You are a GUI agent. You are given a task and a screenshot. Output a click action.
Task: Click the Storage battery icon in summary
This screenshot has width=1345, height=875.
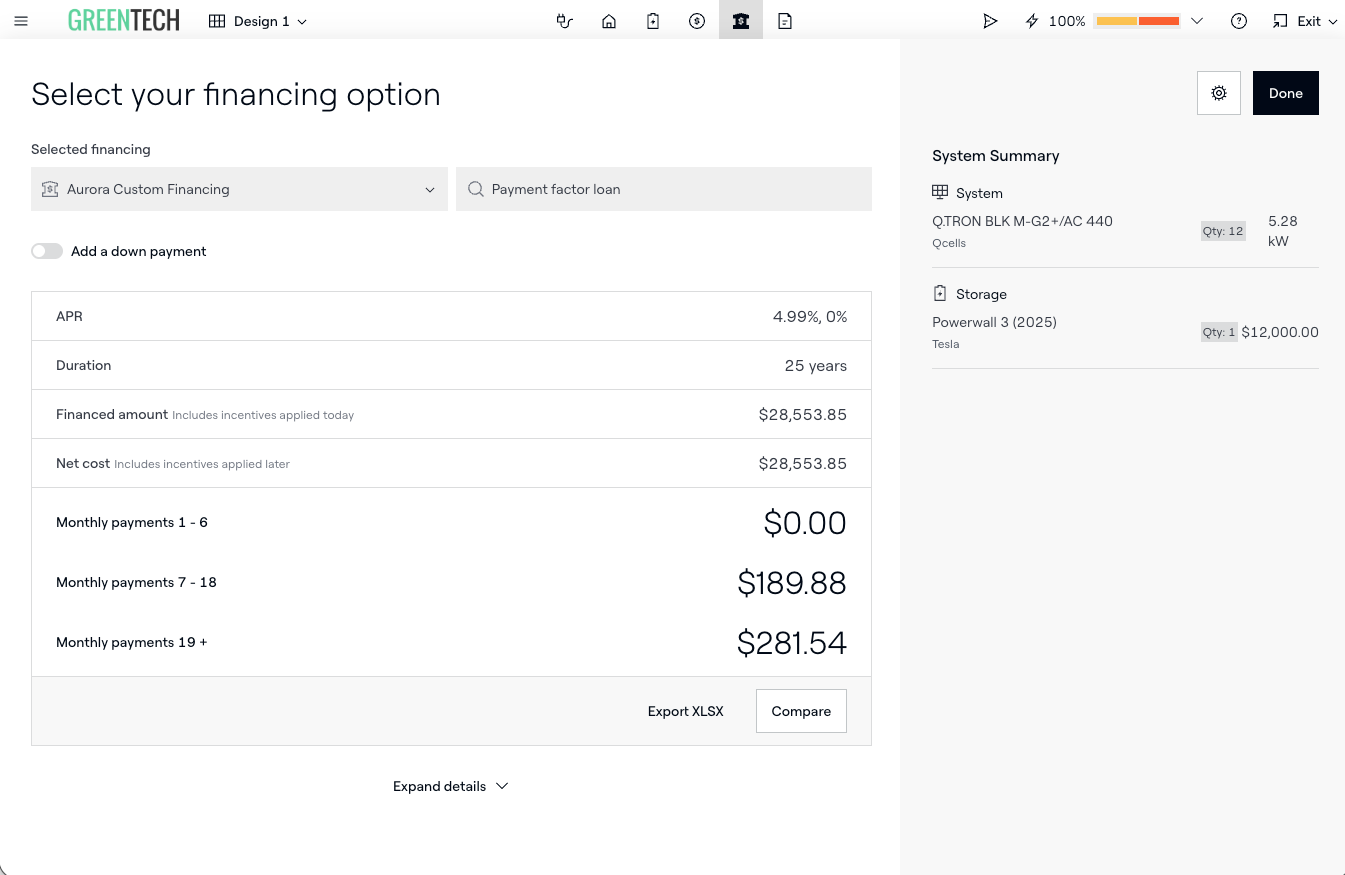940,294
